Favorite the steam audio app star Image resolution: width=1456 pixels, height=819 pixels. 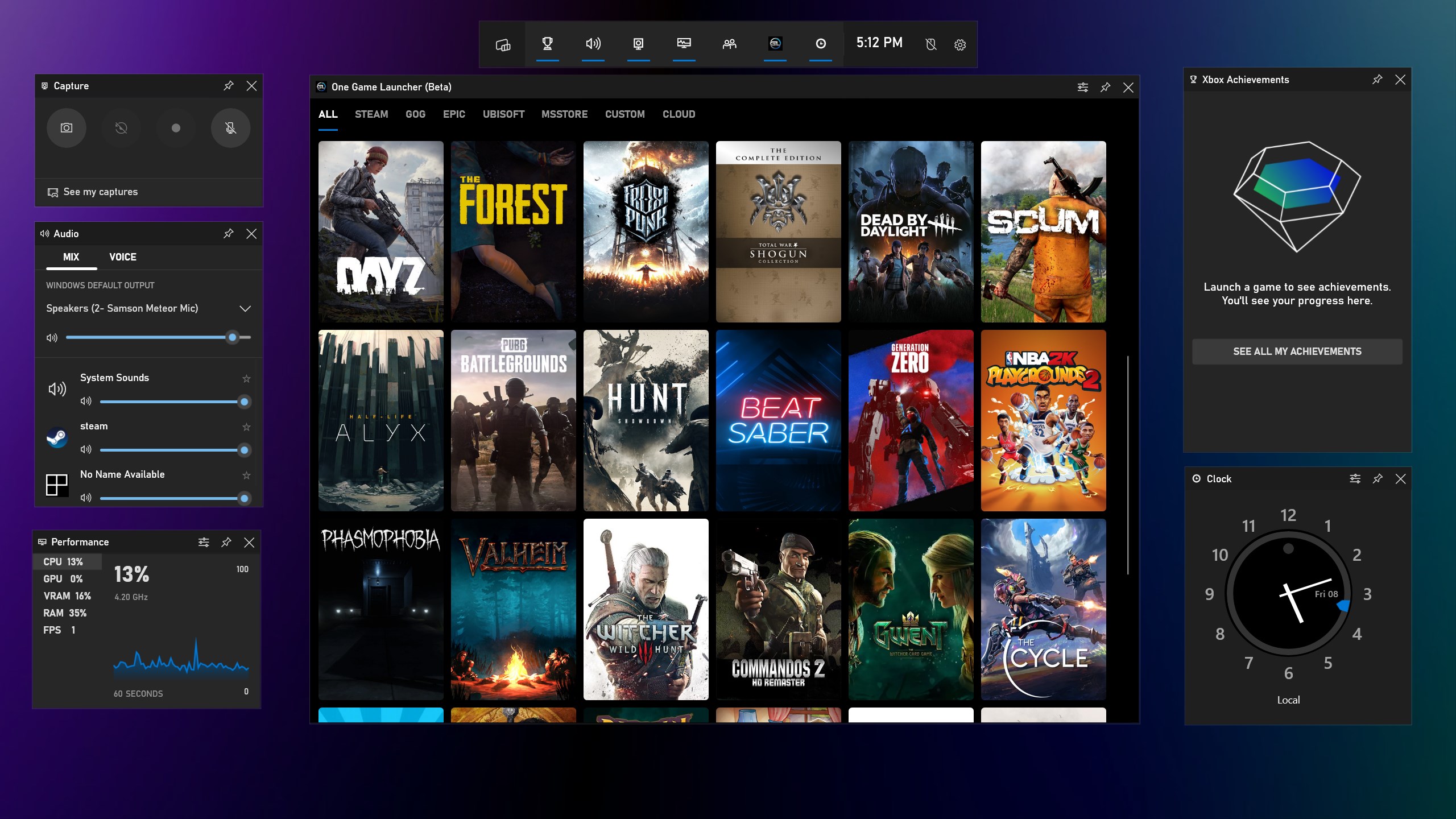pyautogui.click(x=246, y=427)
